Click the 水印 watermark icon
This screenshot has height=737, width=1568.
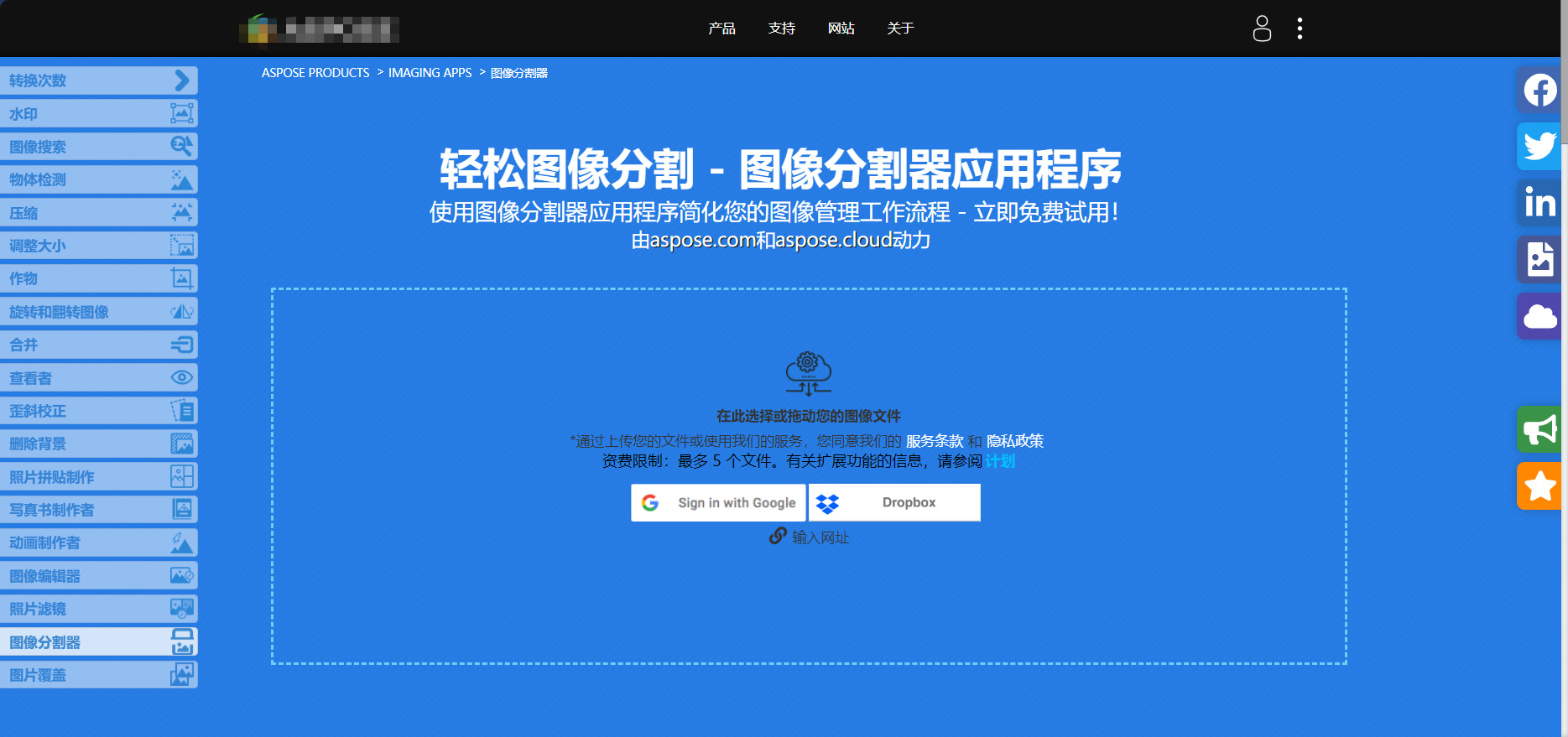point(182,113)
